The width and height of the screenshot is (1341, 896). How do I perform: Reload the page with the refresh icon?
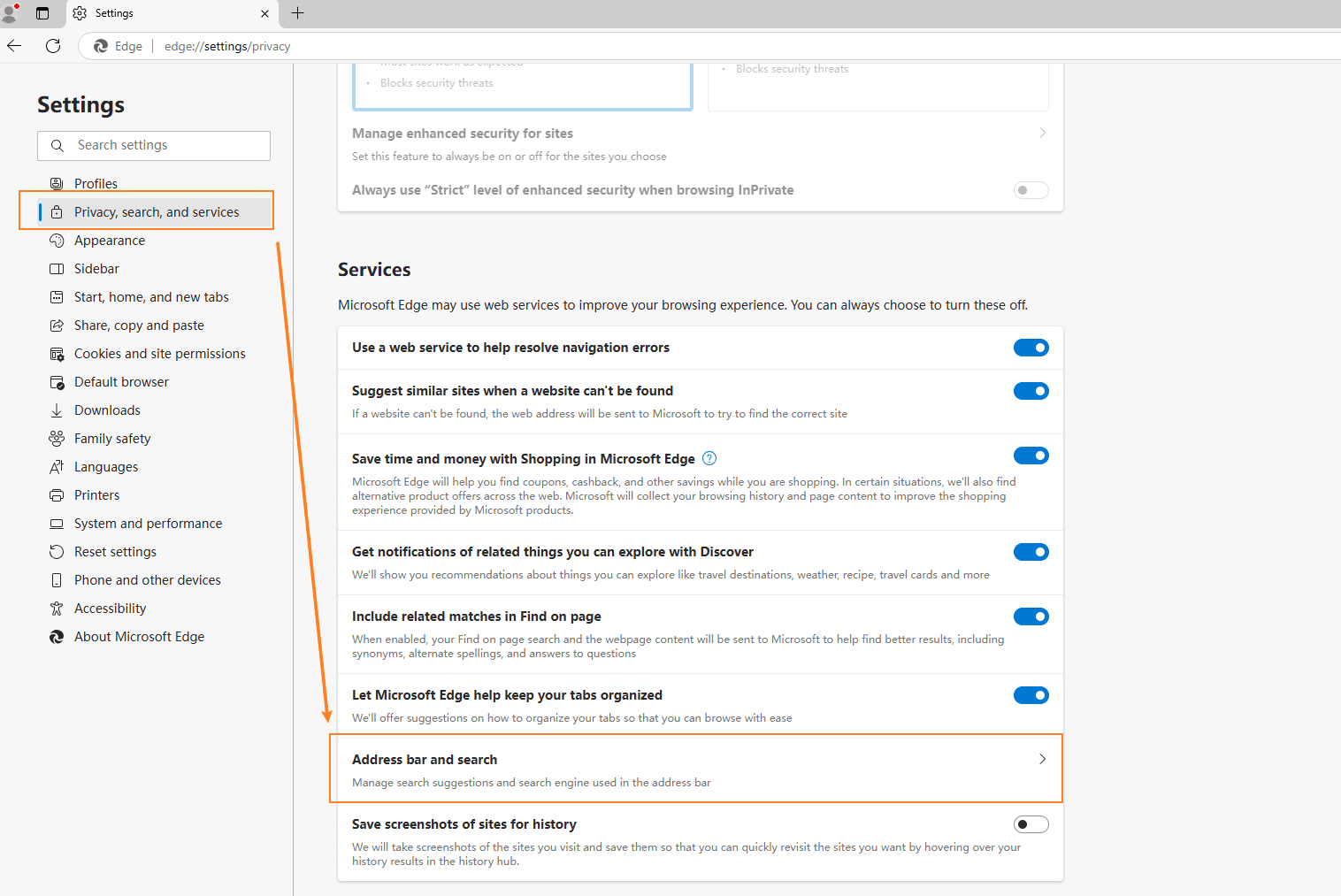(53, 46)
